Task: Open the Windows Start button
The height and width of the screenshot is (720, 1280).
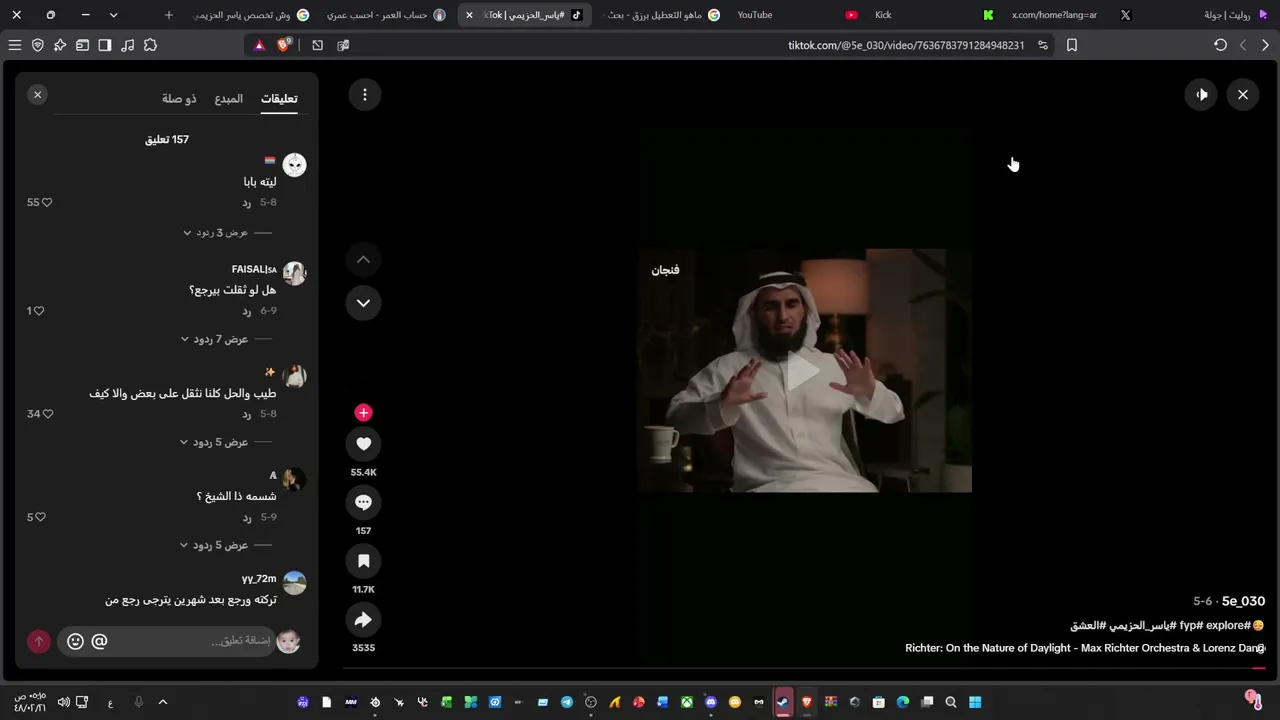Action: tap(975, 702)
